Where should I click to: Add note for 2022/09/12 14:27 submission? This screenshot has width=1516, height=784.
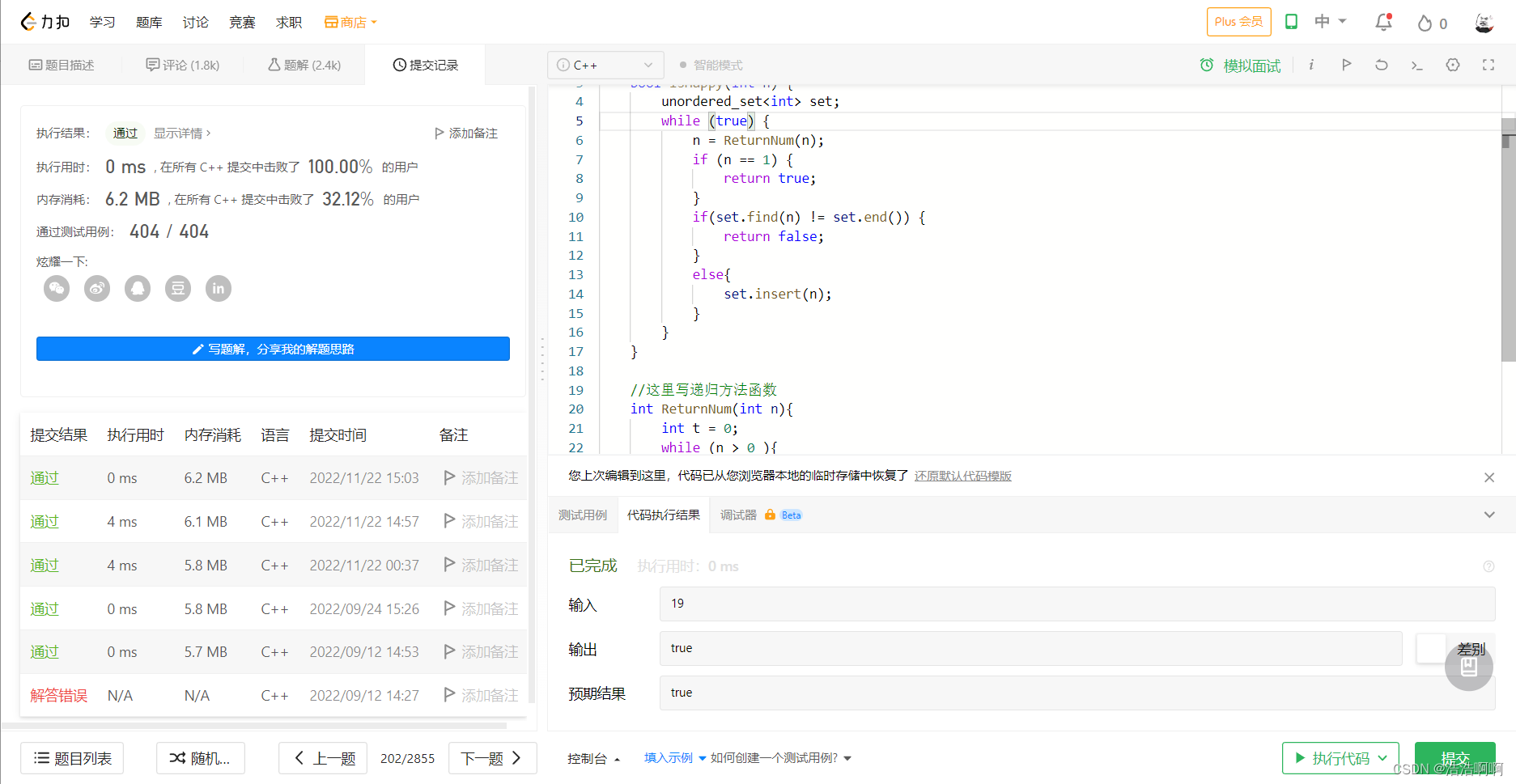pyautogui.click(x=481, y=696)
